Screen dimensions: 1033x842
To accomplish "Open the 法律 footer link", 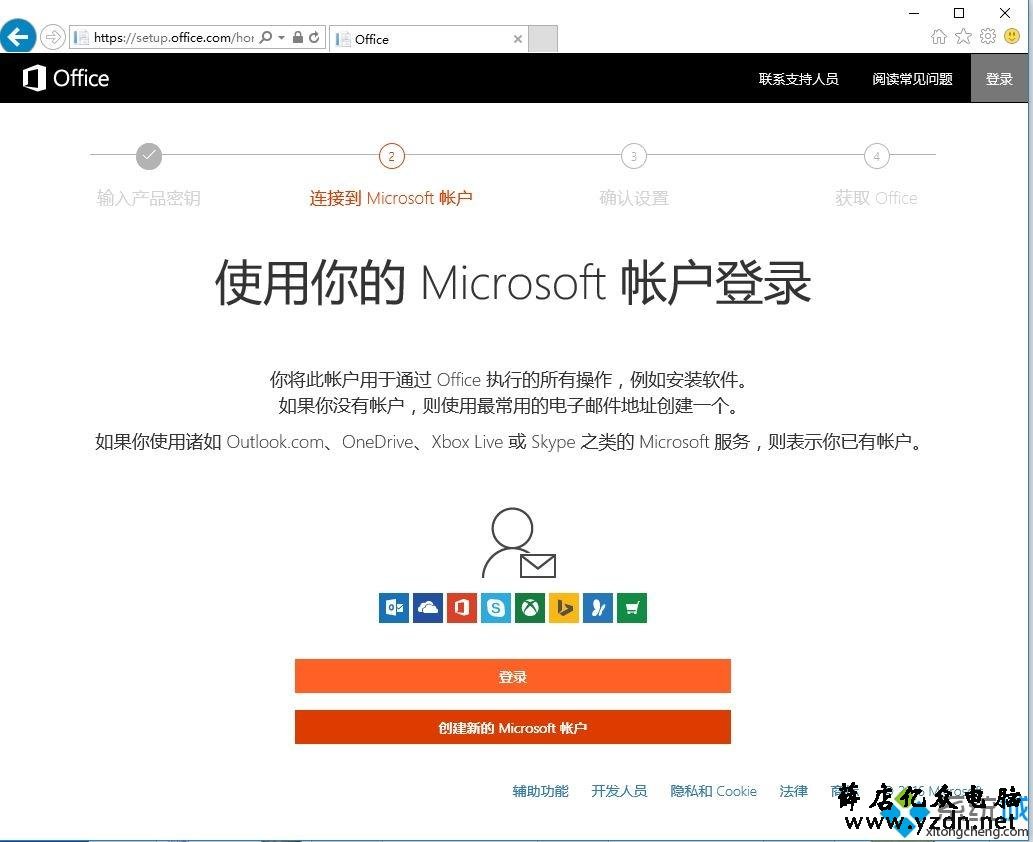I will pos(793,791).
